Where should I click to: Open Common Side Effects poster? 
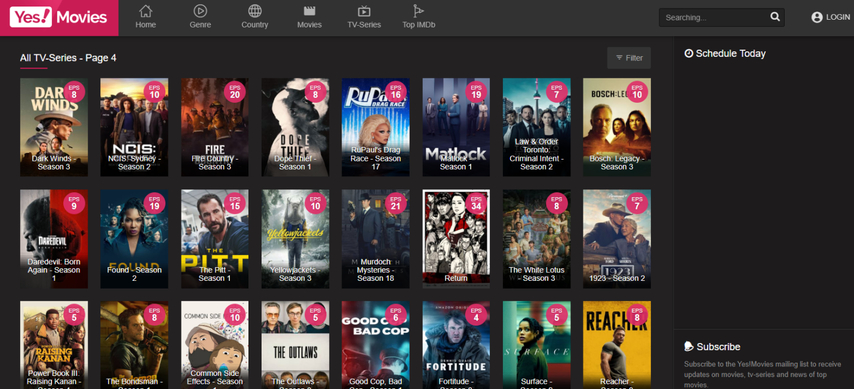click(215, 345)
